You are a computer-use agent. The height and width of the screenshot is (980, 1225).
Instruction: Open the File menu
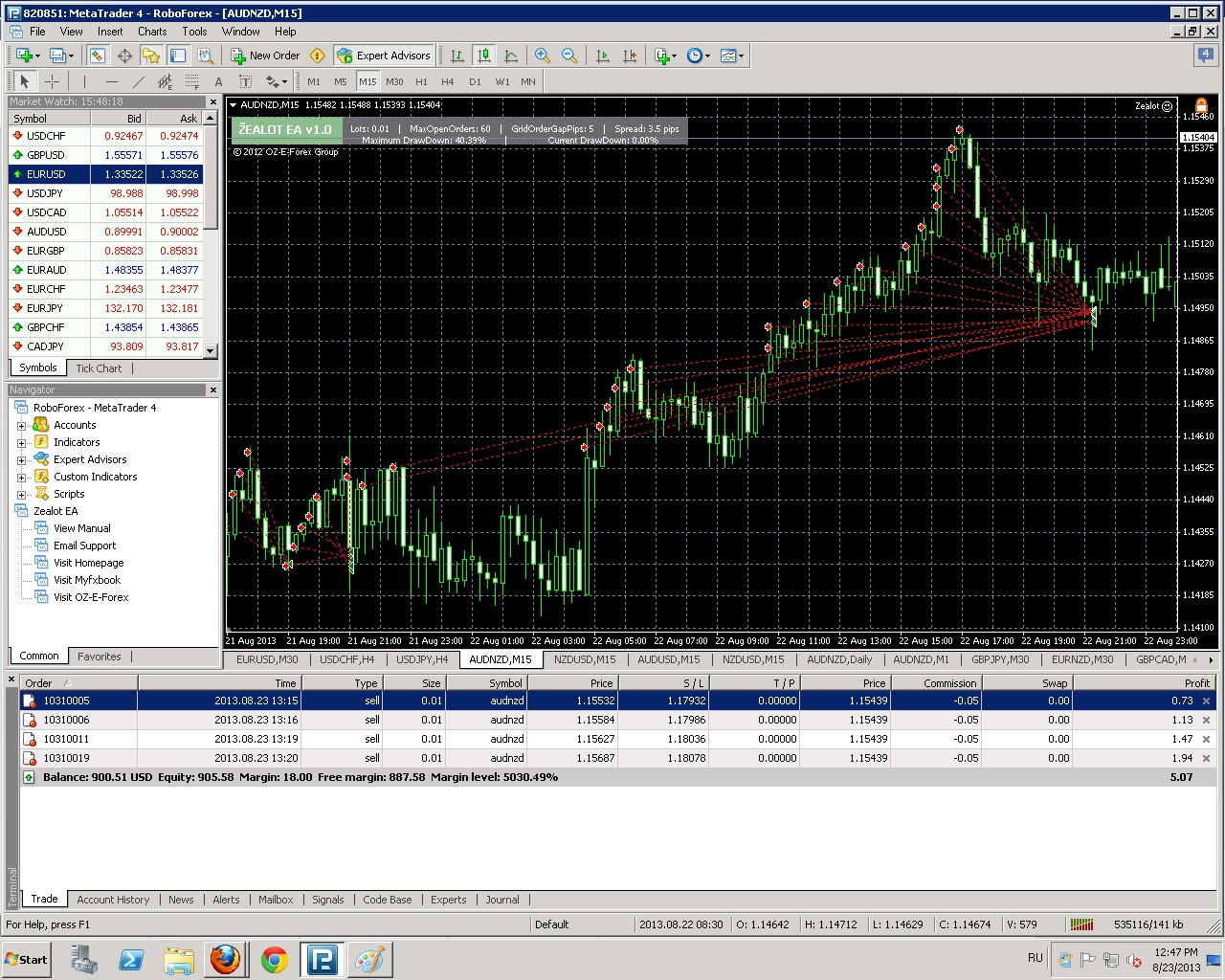tap(37, 32)
